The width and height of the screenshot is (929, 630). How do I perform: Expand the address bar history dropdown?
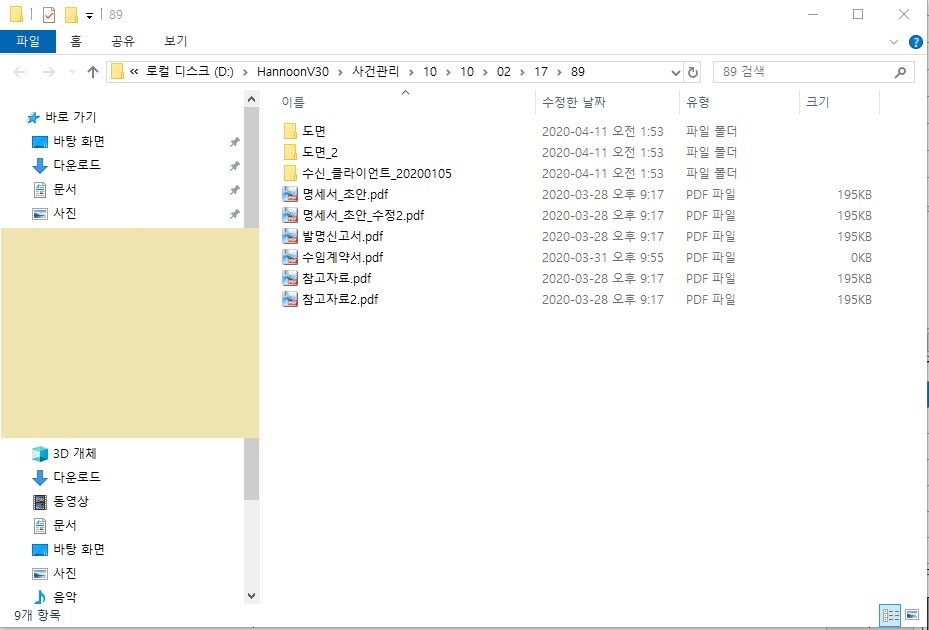675,72
